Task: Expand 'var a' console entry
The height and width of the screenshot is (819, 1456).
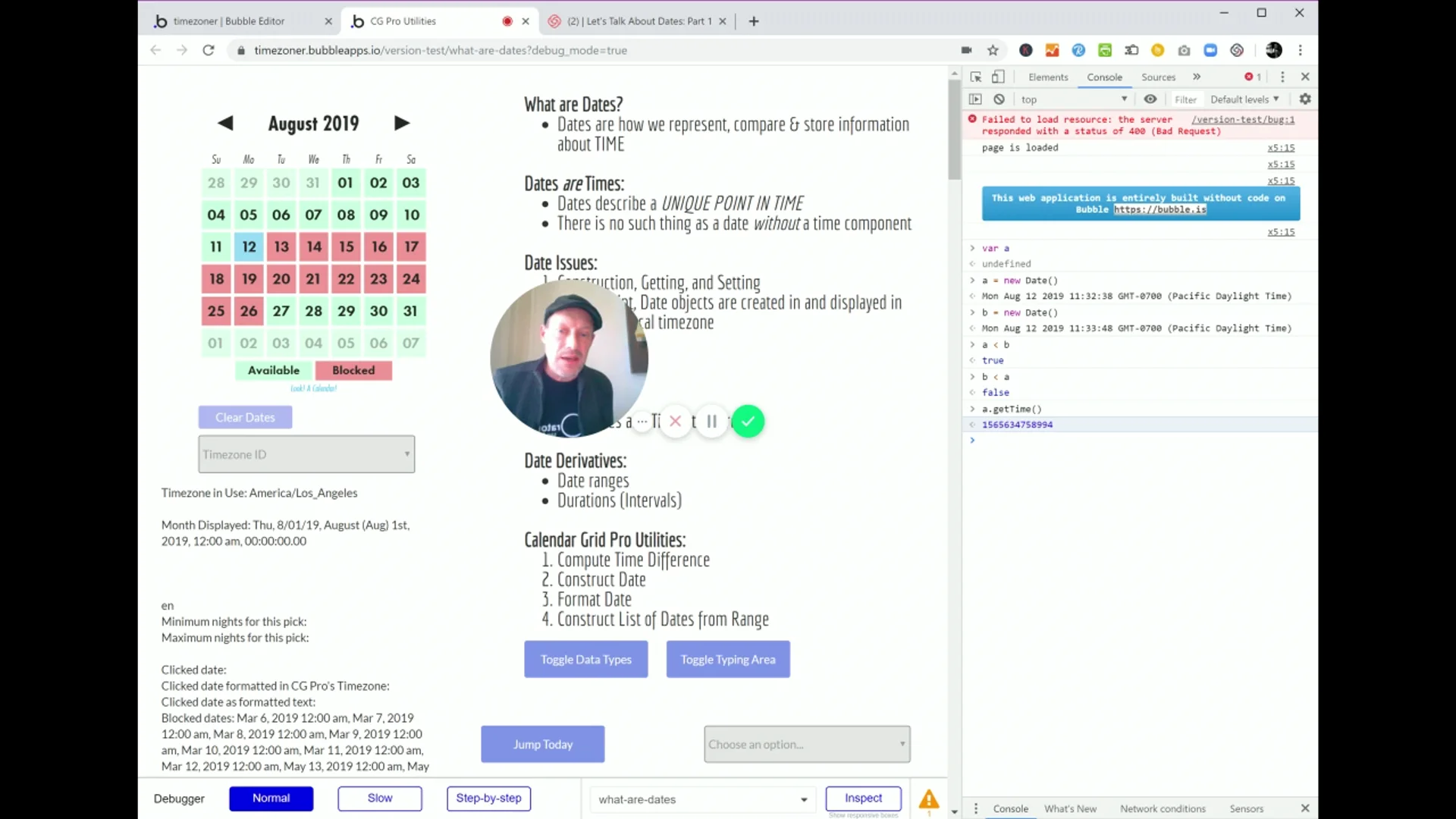Action: click(x=972, y=248)
